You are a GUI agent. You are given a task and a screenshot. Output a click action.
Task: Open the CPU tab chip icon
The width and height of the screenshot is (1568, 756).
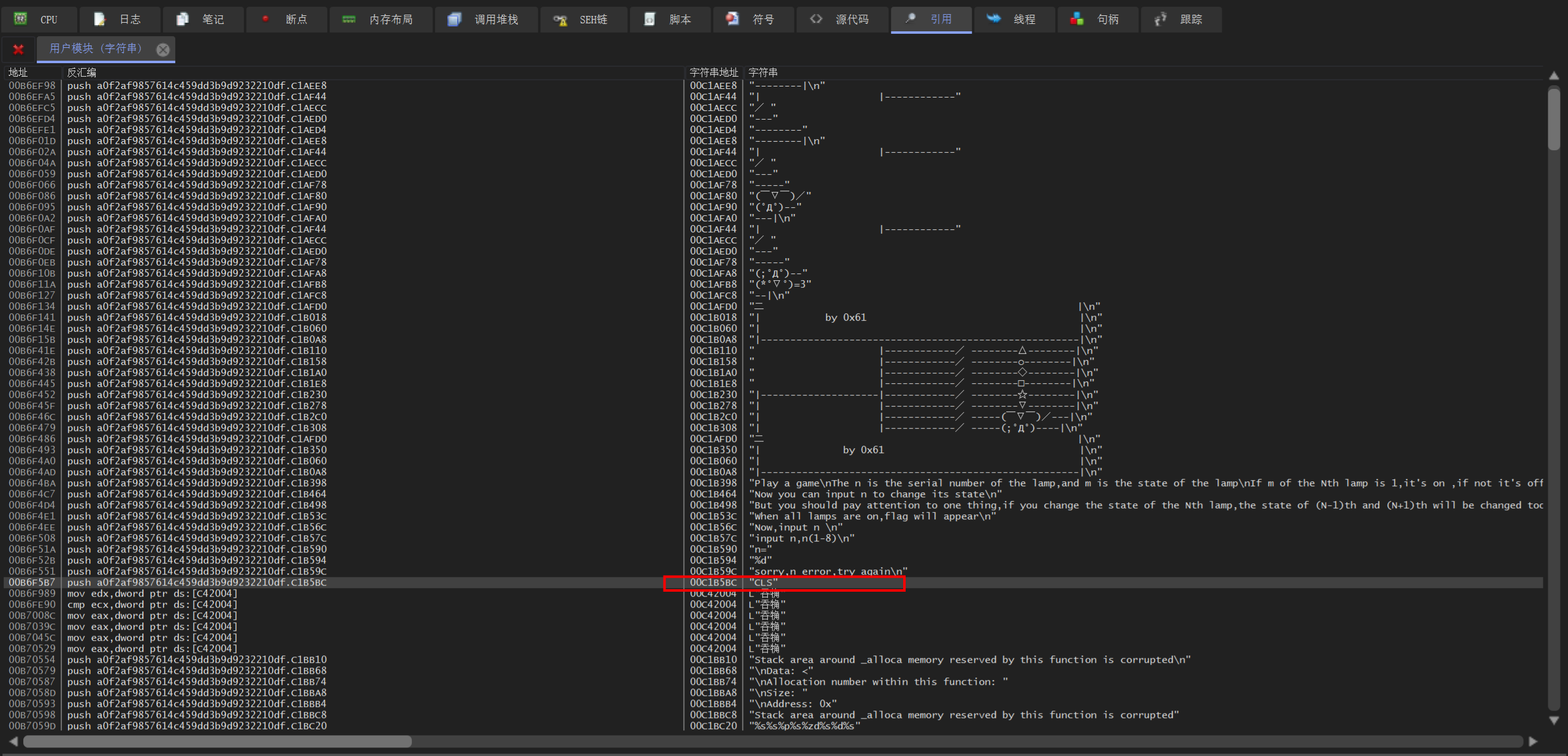pos(21,19)
